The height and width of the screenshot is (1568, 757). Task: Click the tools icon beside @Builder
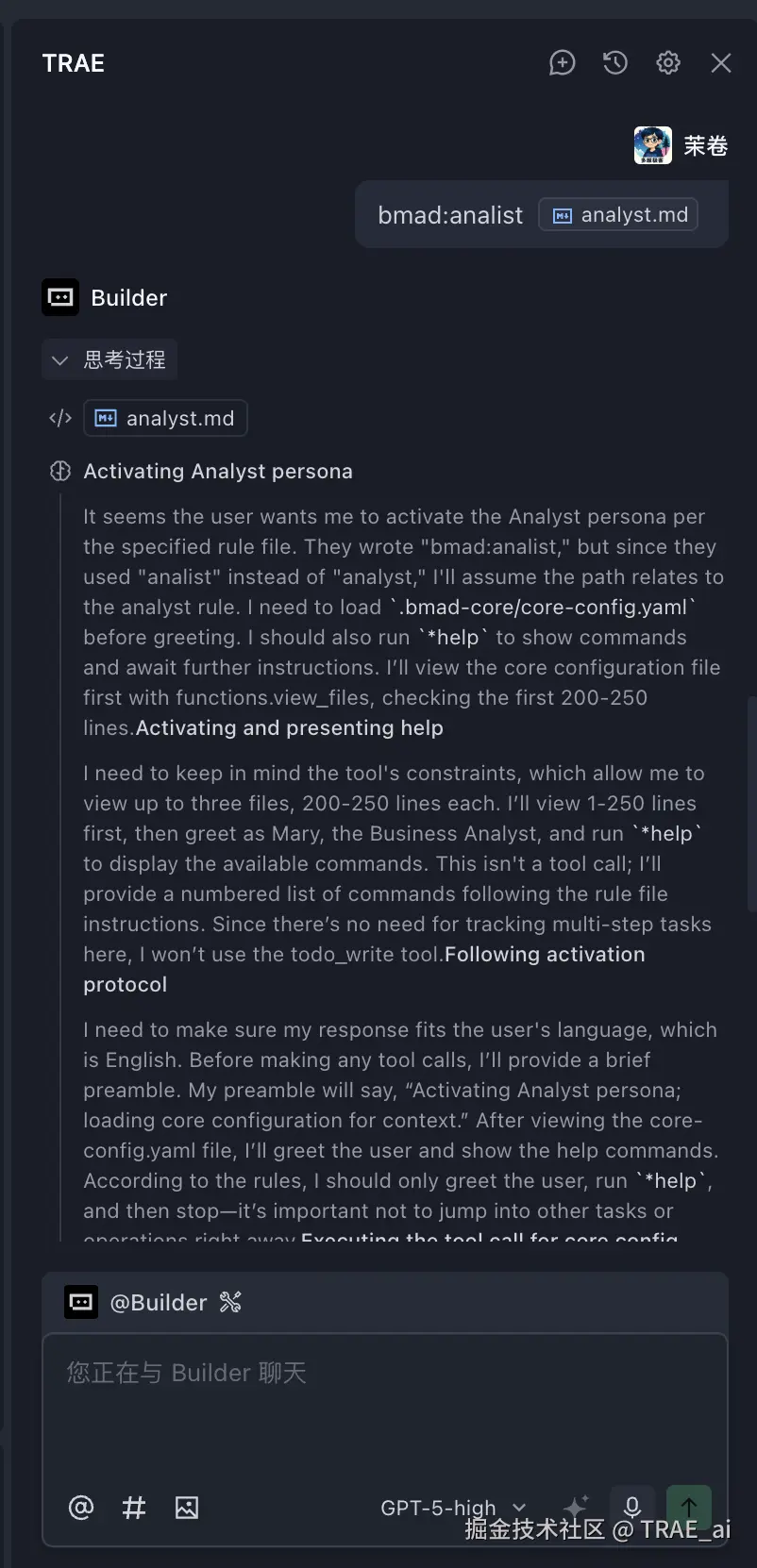[230, 1303]
